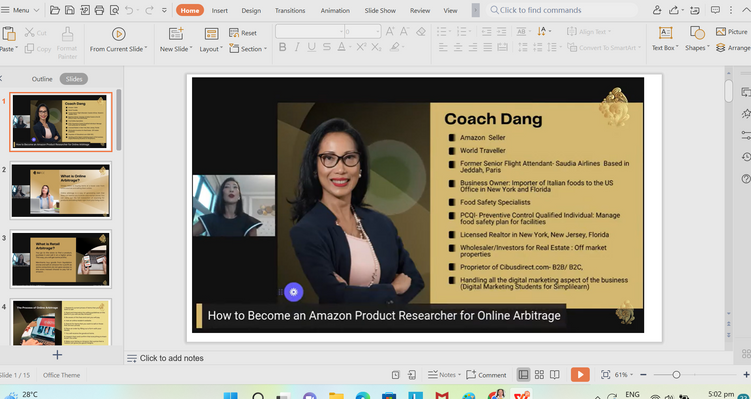The width and height of the screenshot is (751, 399).
Task: Expand the quick access toolbar customize arrow
Action: click(x=164, y=10)
